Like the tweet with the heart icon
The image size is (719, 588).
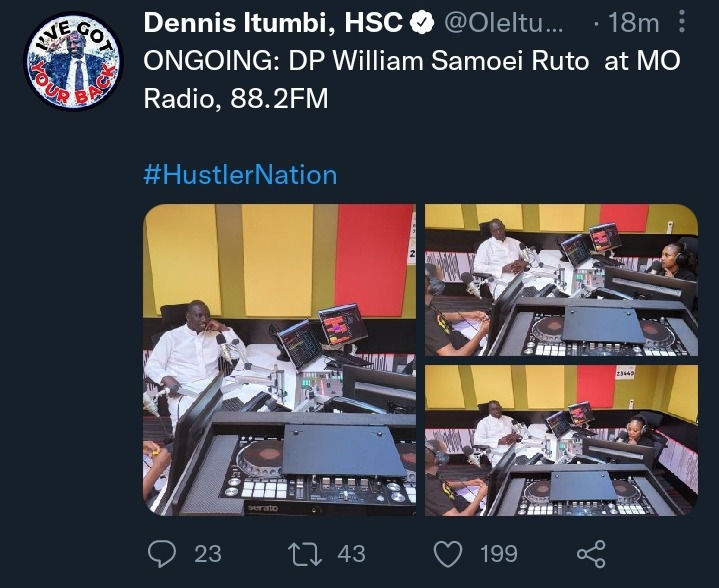coord(448,554)
